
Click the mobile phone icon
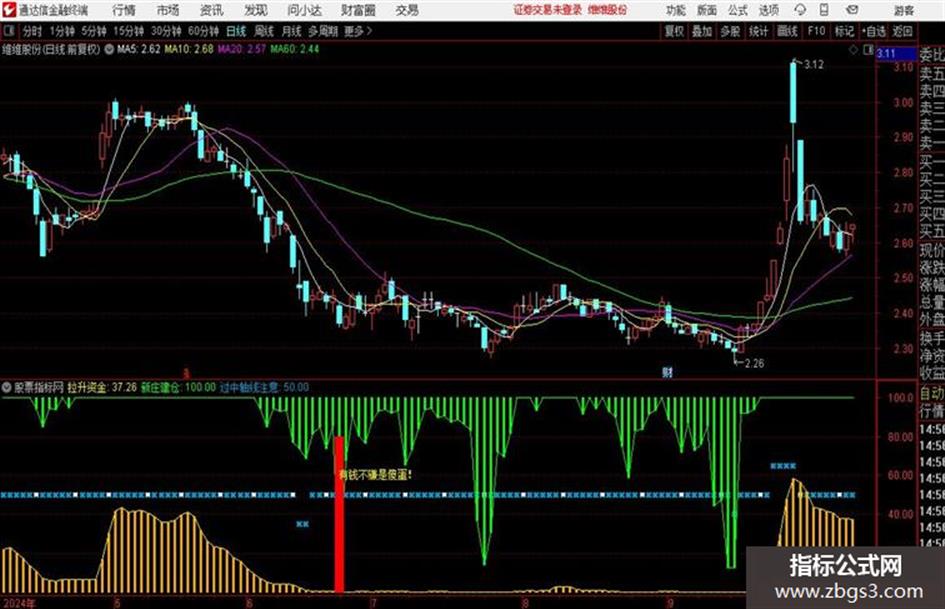click(824, 10)
